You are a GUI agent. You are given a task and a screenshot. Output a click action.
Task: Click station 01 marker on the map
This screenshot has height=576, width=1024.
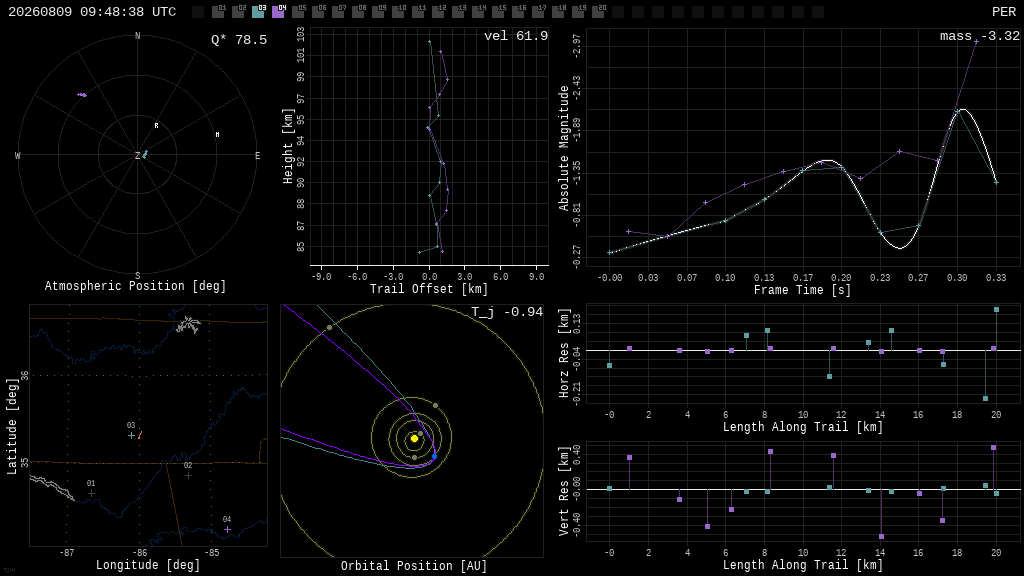click(x=91, y=494)
